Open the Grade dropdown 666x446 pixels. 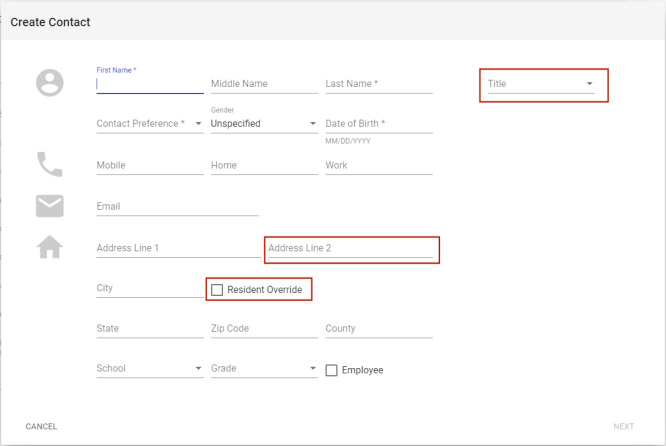point(264,369)
